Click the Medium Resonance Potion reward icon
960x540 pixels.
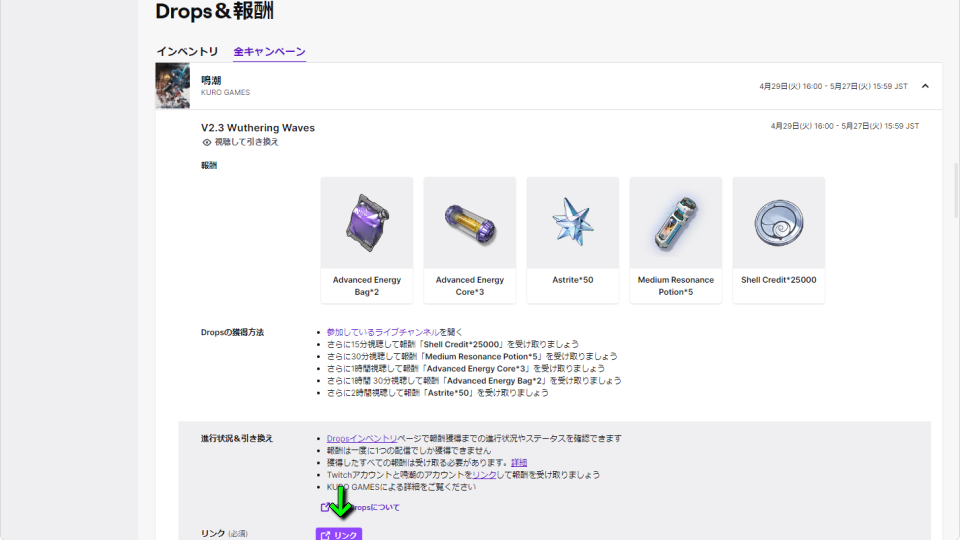[675, 223]
